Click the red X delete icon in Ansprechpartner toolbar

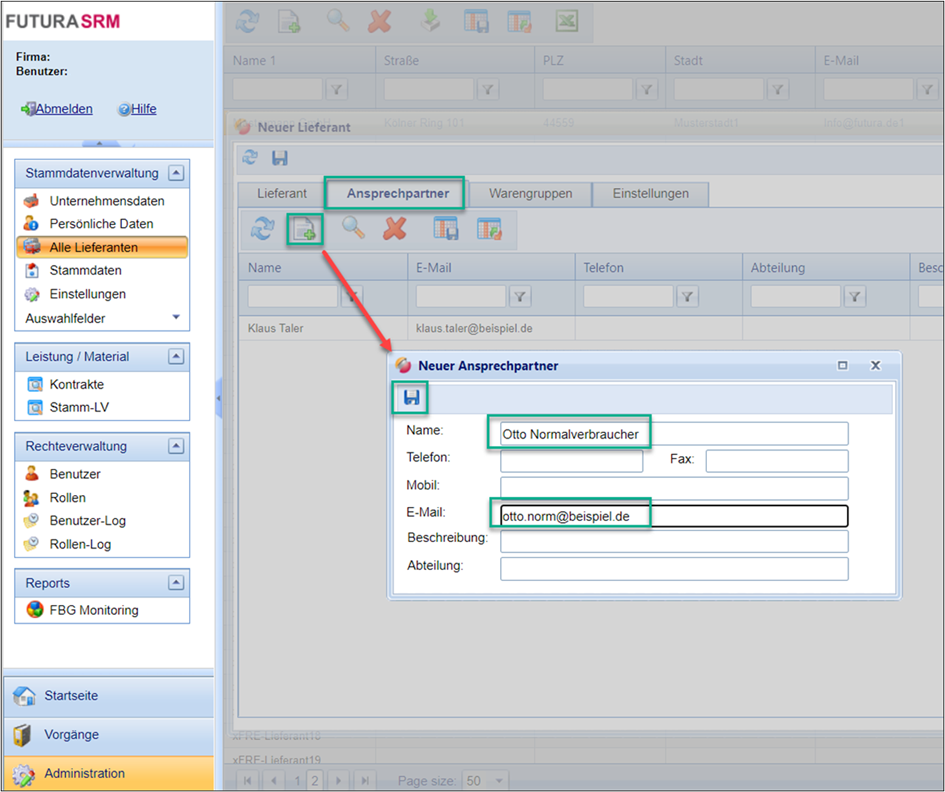point(395,228)
